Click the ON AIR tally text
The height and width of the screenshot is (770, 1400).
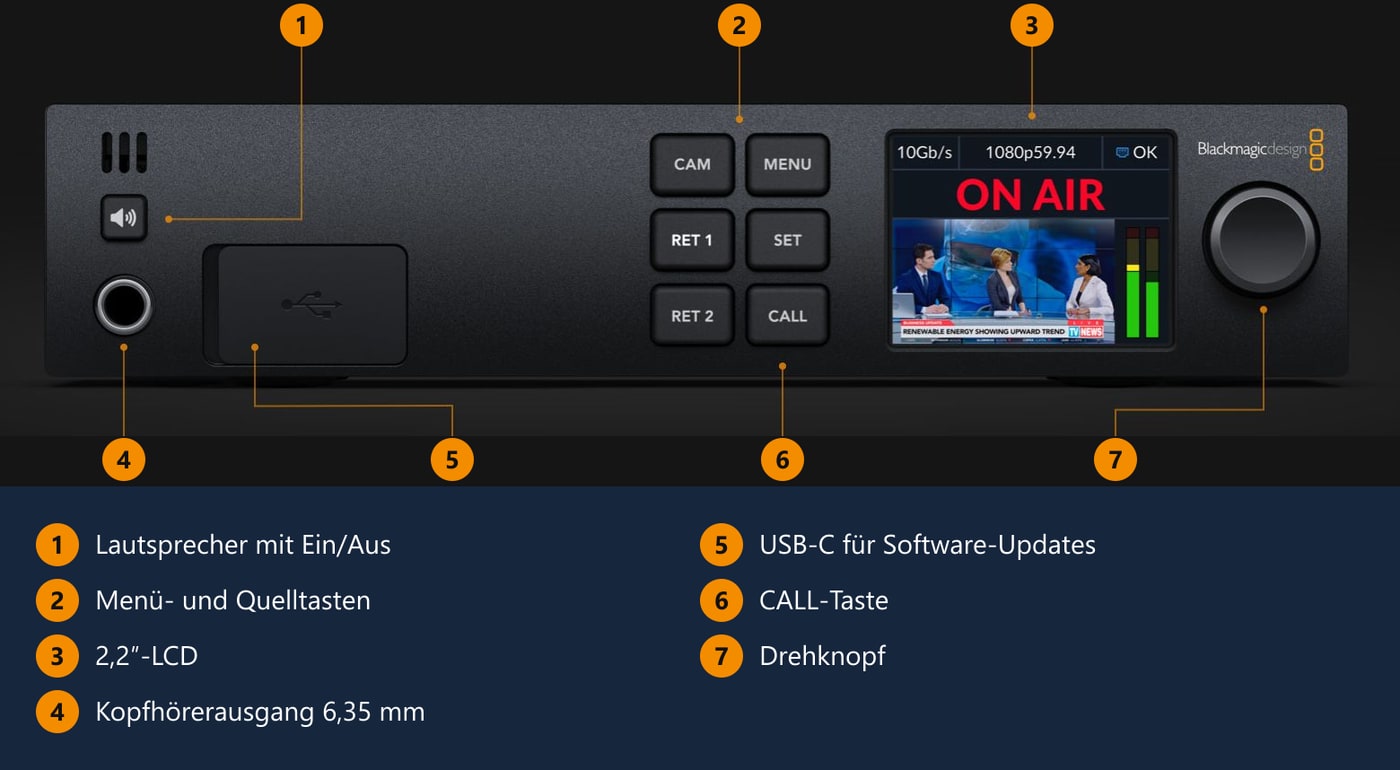point(1030,195)
